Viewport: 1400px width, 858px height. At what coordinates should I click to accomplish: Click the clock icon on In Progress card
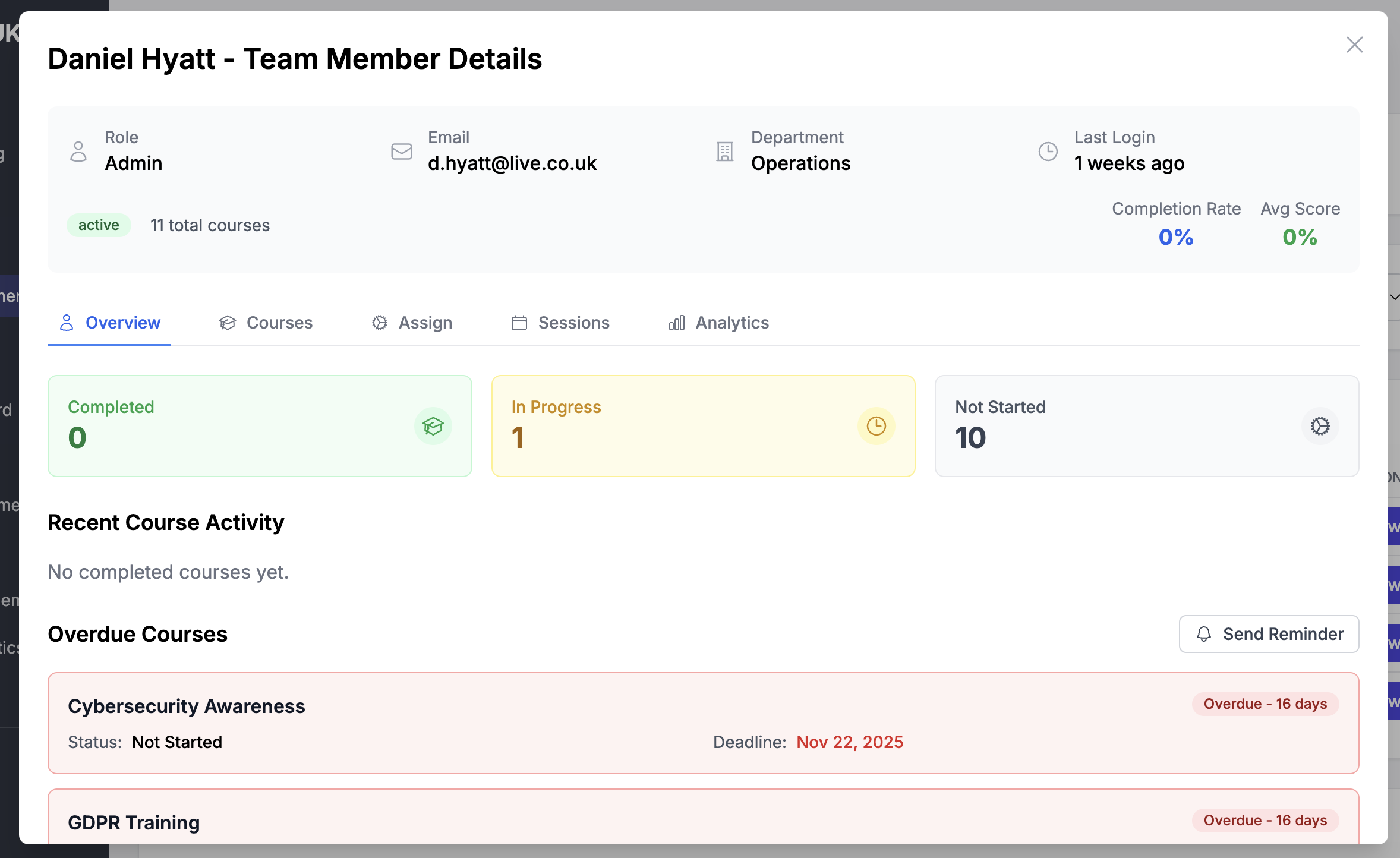[876, 426]
